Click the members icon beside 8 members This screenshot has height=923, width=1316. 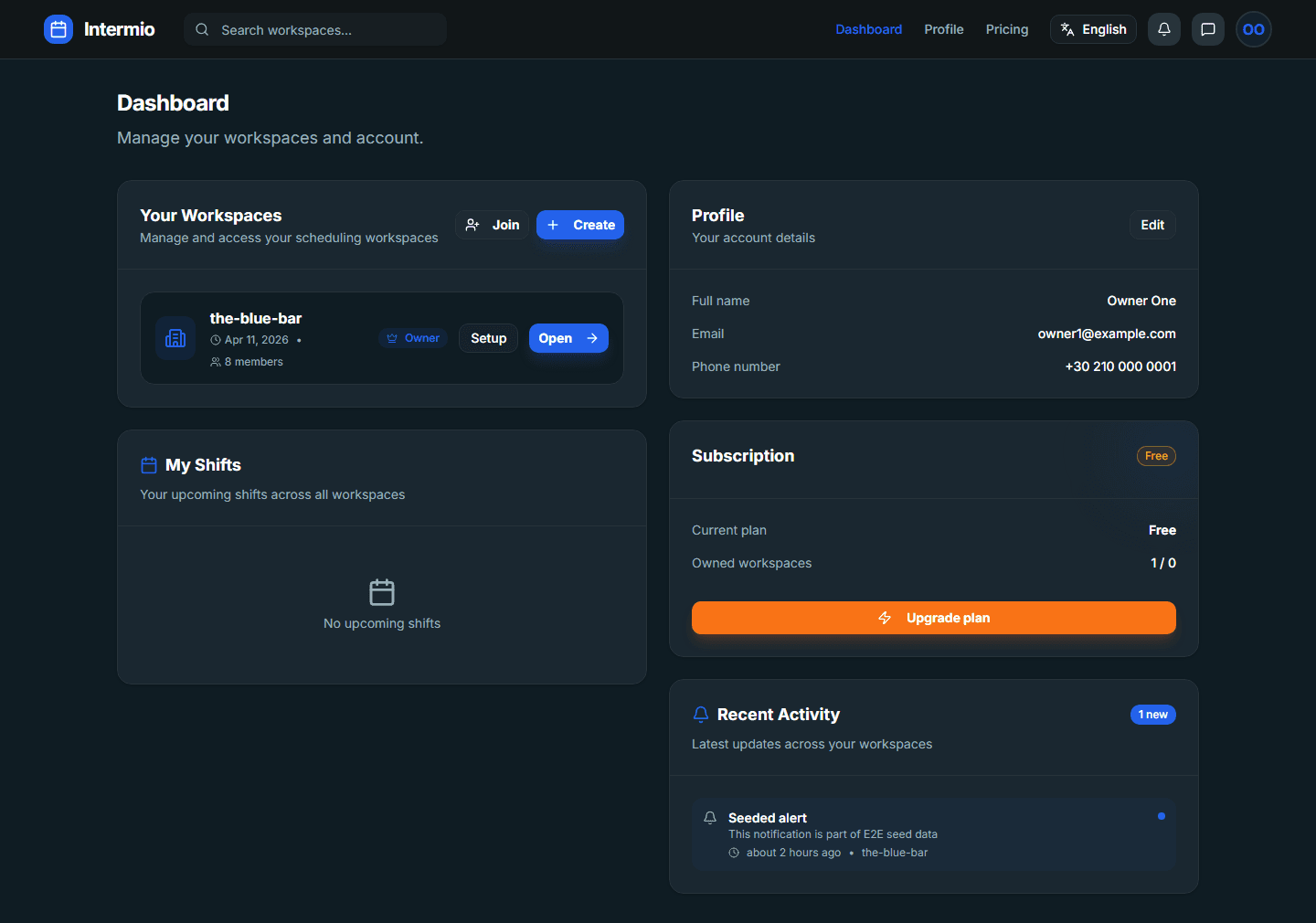(x=216, y=362)
